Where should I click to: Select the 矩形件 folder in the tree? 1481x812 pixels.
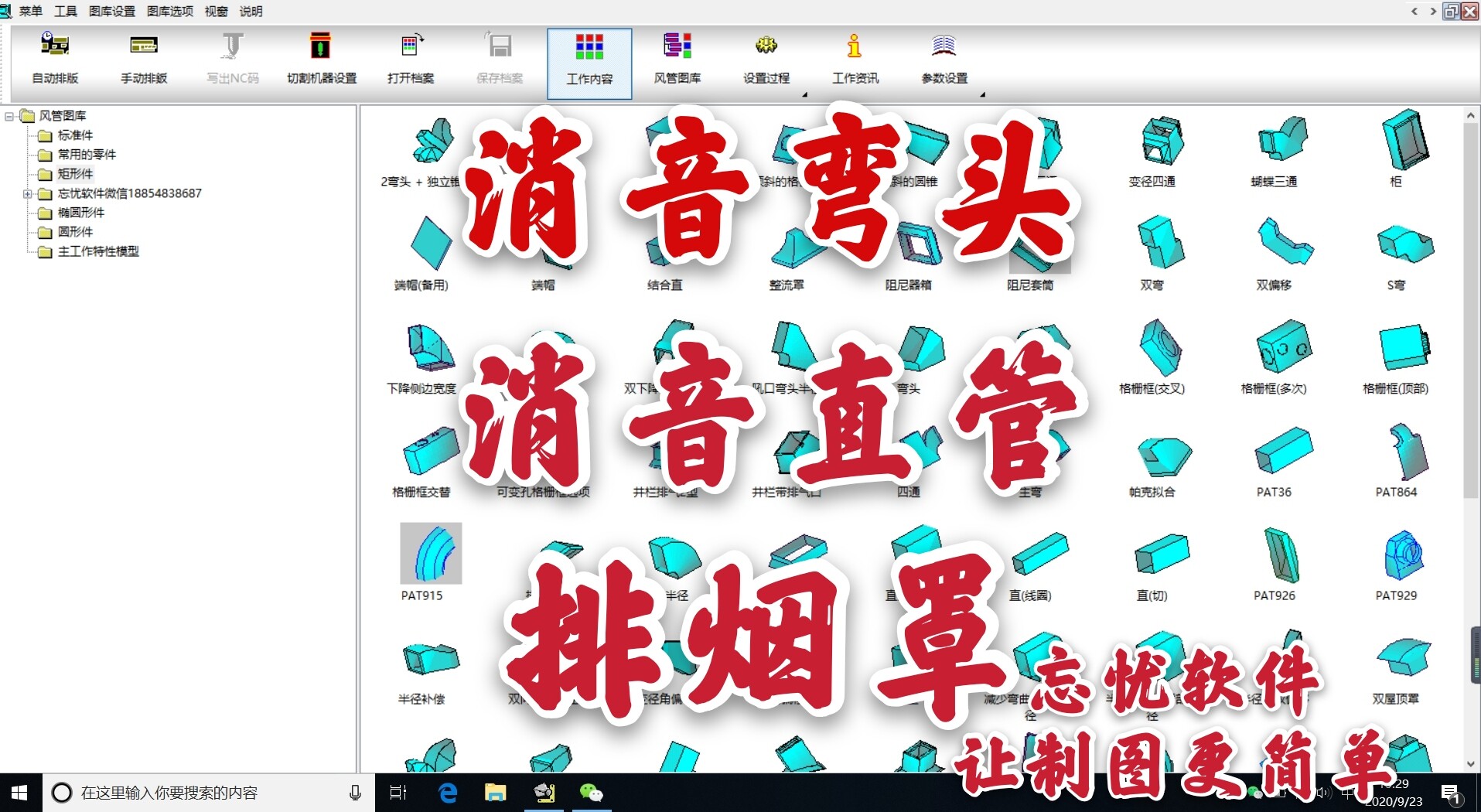point(75,174)
